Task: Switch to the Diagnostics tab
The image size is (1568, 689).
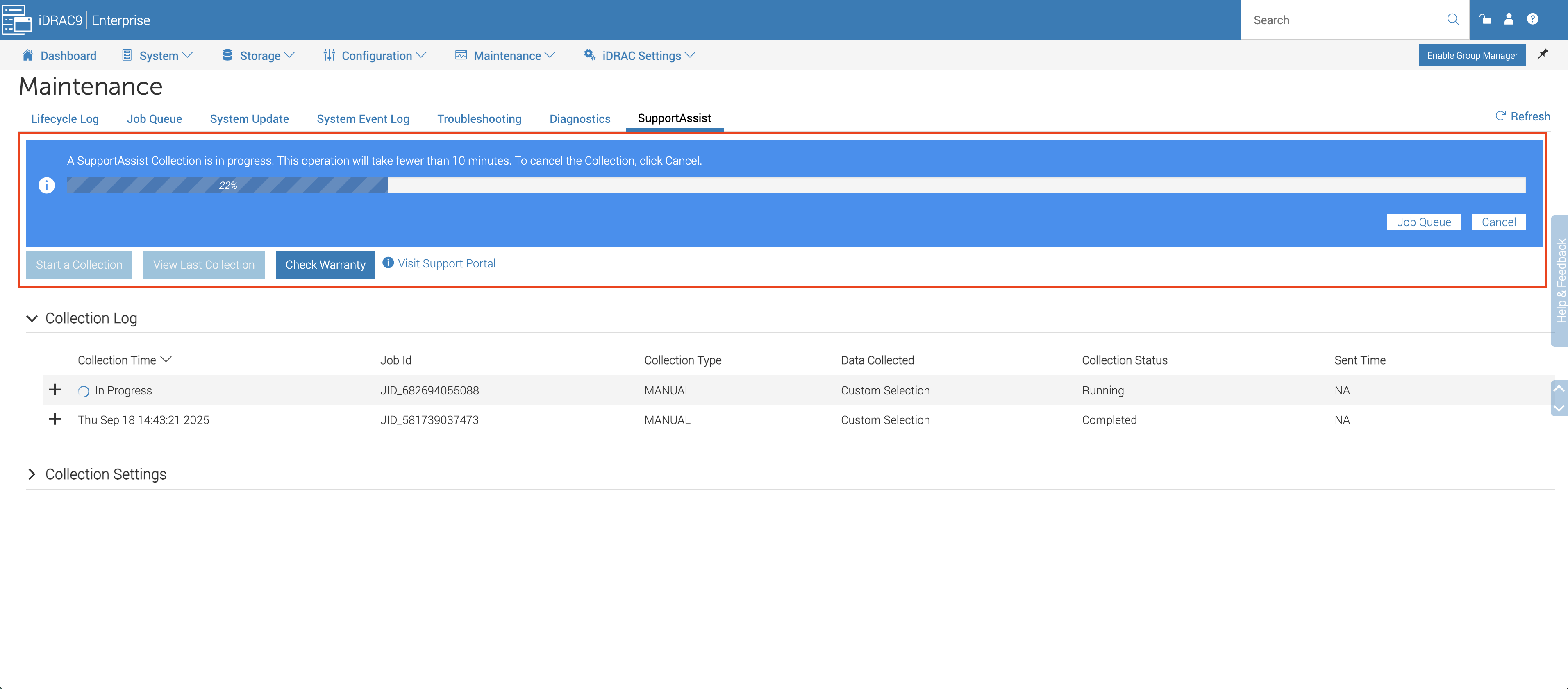Action: tap(580, 119)
